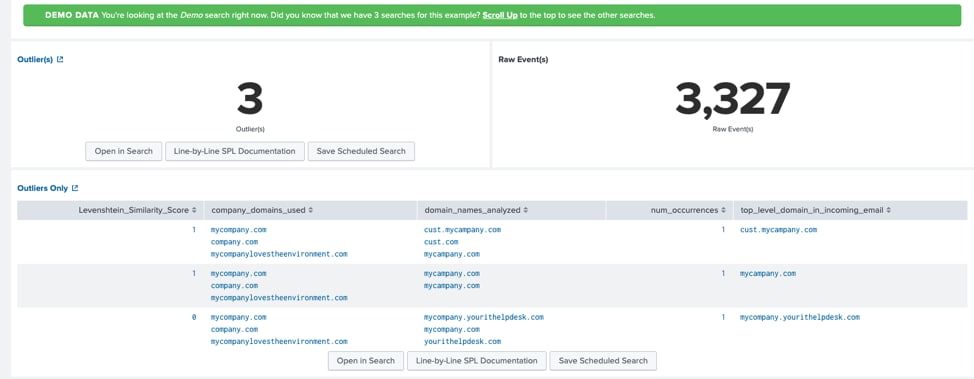Select mycompany.yourithelpdesk.com in top_level_domain column
Screen dimensions: 974x379
pyautogui.click(x=800, y=317)
